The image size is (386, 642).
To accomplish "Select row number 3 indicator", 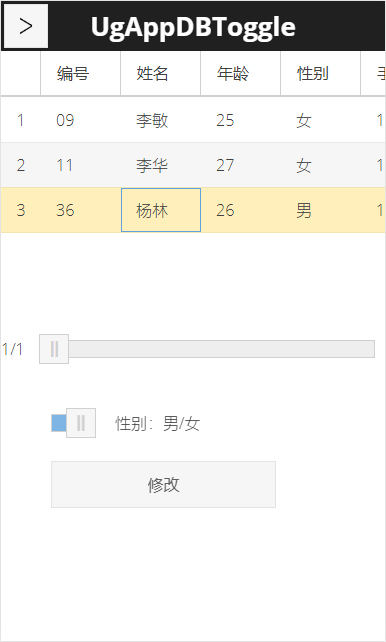I will click(20, 210).
